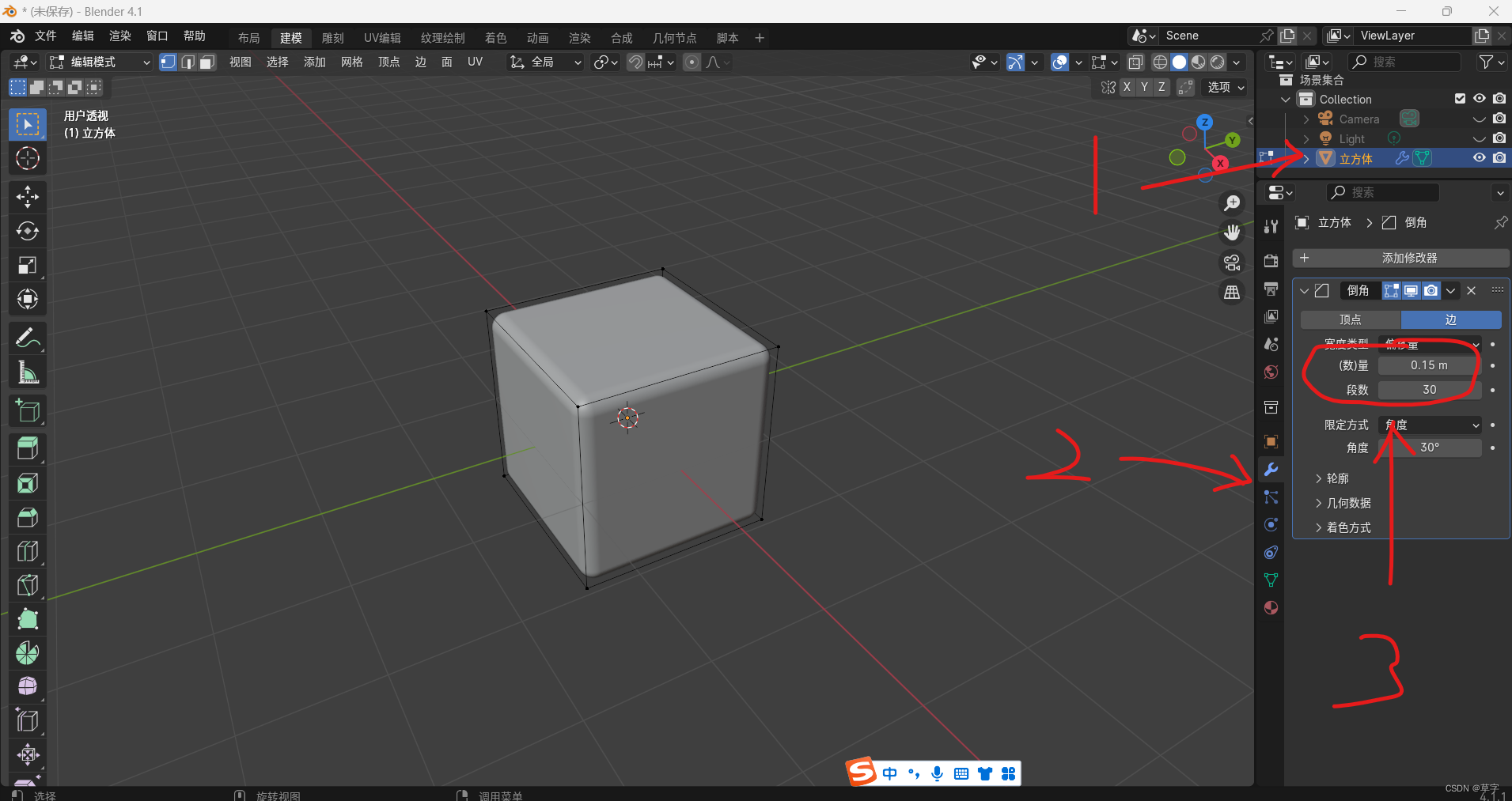Open the Object Data properties tab icon

click(1271, 580)
